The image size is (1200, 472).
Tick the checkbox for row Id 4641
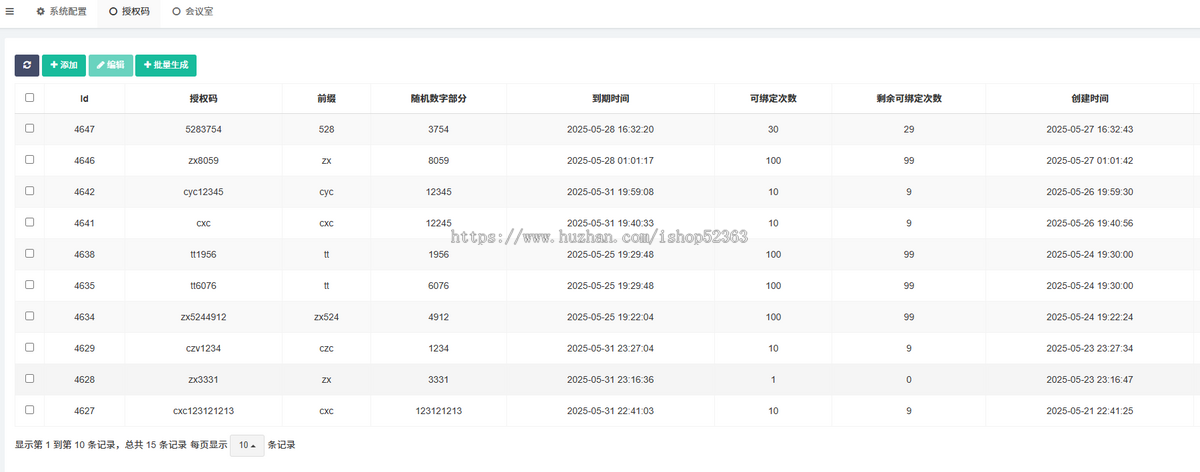point(29,222)
